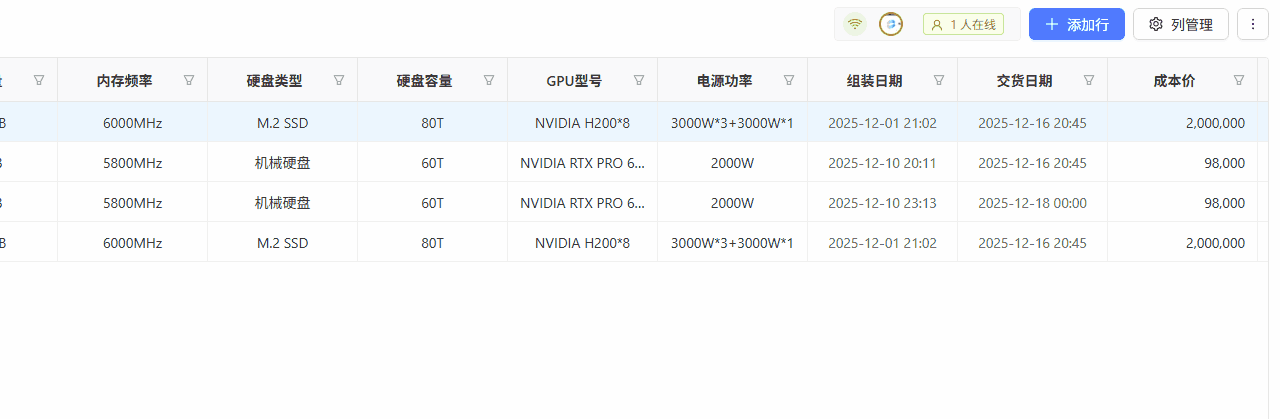Click the 80T cell in the highlighted row

pos(432,123)
